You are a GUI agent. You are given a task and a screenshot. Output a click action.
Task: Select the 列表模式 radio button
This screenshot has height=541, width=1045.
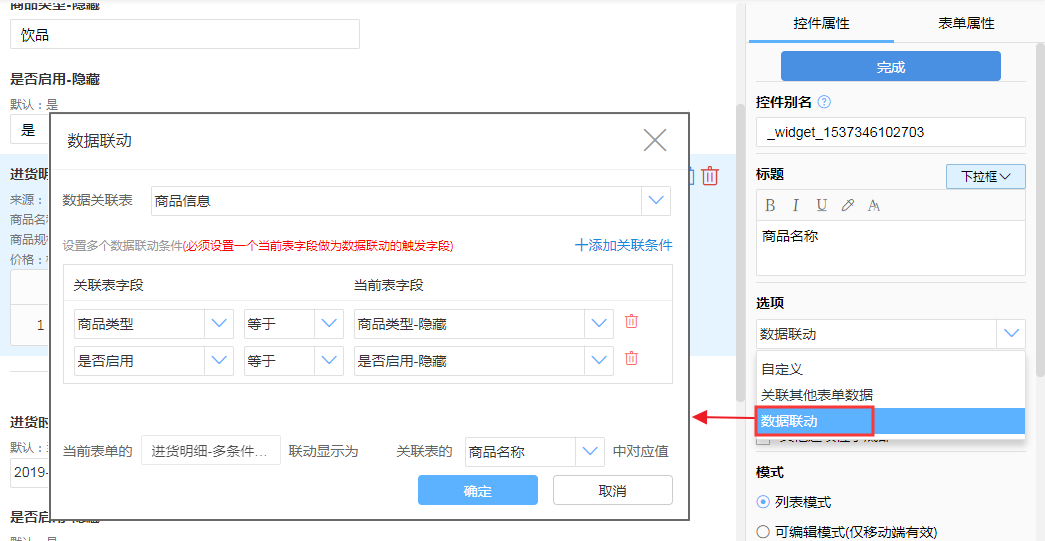[x=763, y=502]
